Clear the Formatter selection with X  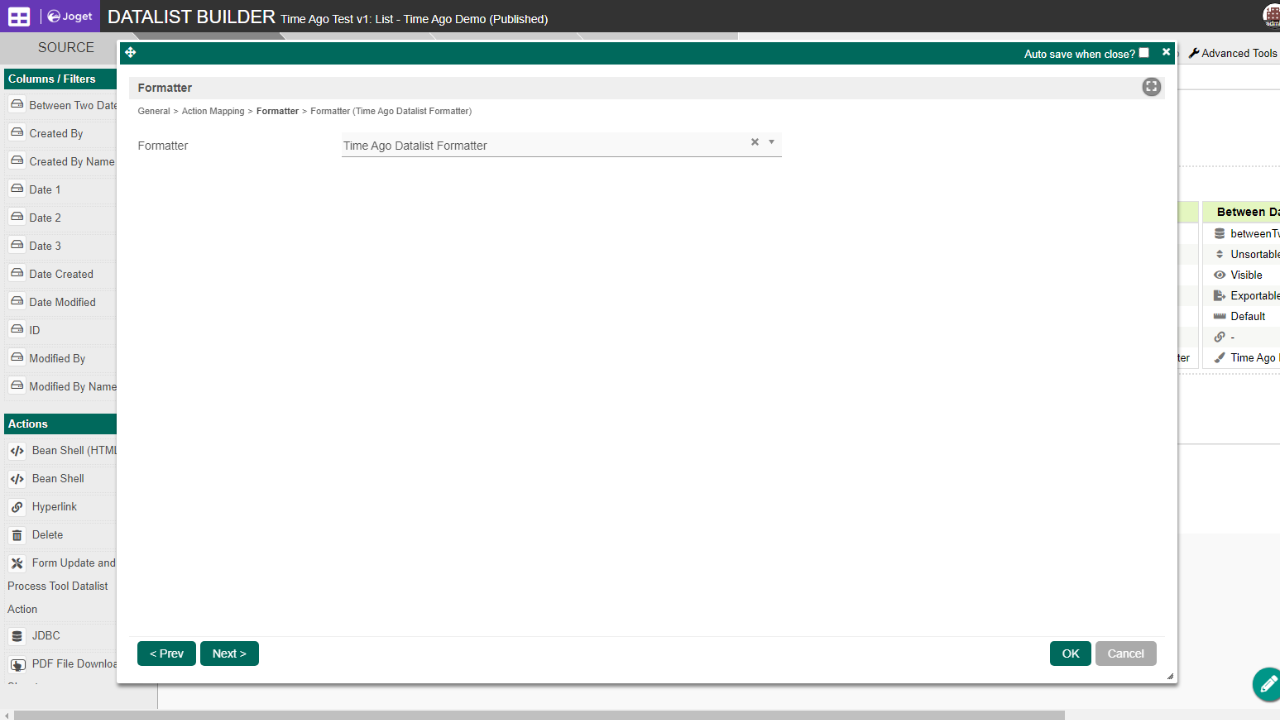[x=755, y=142]
